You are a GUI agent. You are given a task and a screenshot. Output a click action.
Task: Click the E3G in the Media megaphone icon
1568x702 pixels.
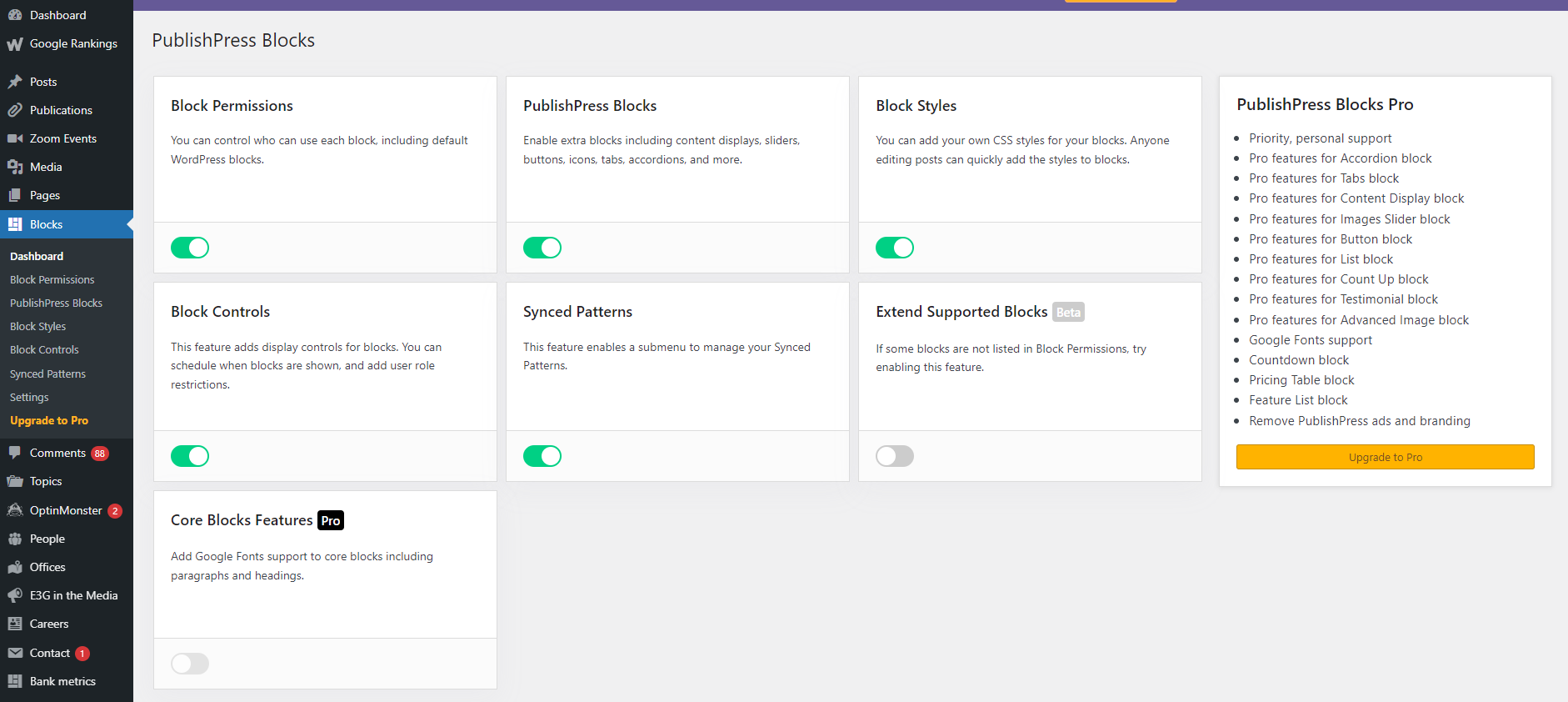point(15,595)
